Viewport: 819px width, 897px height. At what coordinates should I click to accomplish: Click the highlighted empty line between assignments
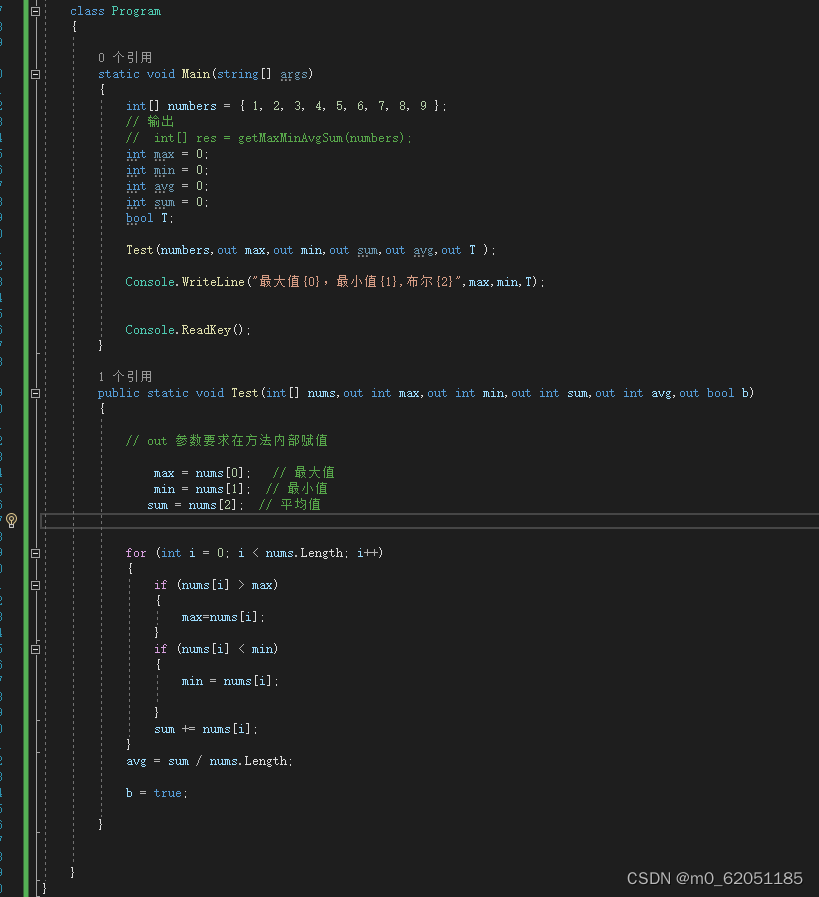coord(300,520)
